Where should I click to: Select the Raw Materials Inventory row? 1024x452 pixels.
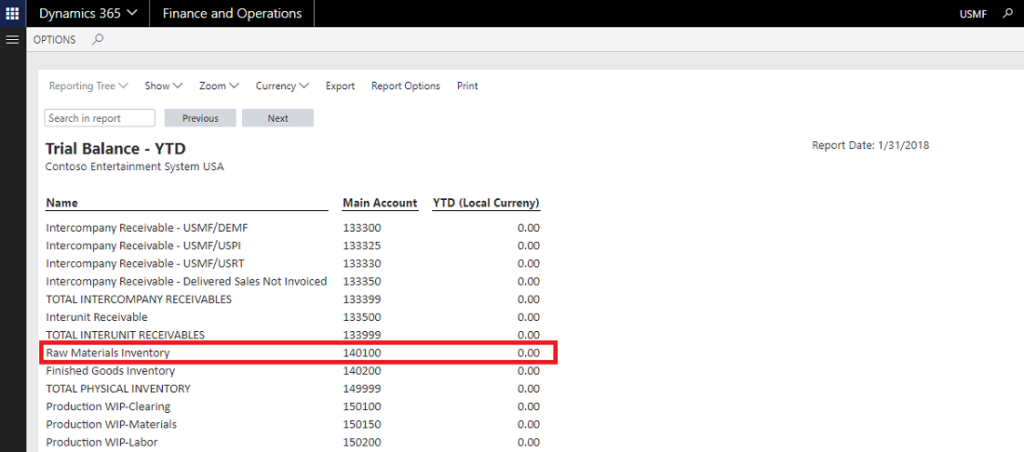(x=108, y=353)
